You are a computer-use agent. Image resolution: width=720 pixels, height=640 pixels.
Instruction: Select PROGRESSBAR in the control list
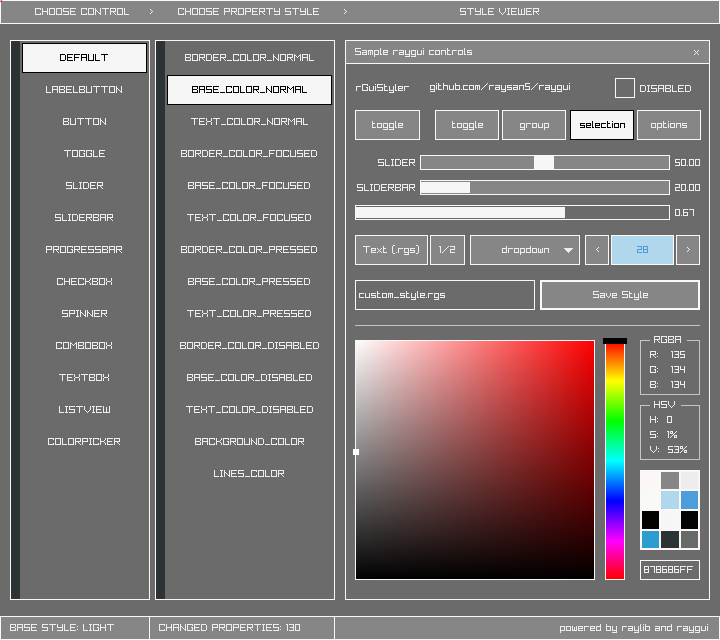(84, 249)
